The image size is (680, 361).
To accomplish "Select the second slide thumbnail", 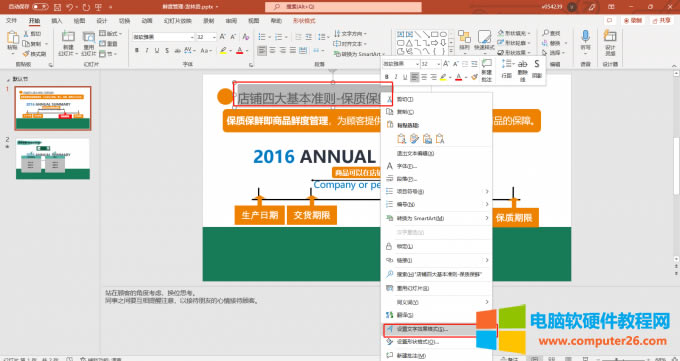I will pos(53,159).
